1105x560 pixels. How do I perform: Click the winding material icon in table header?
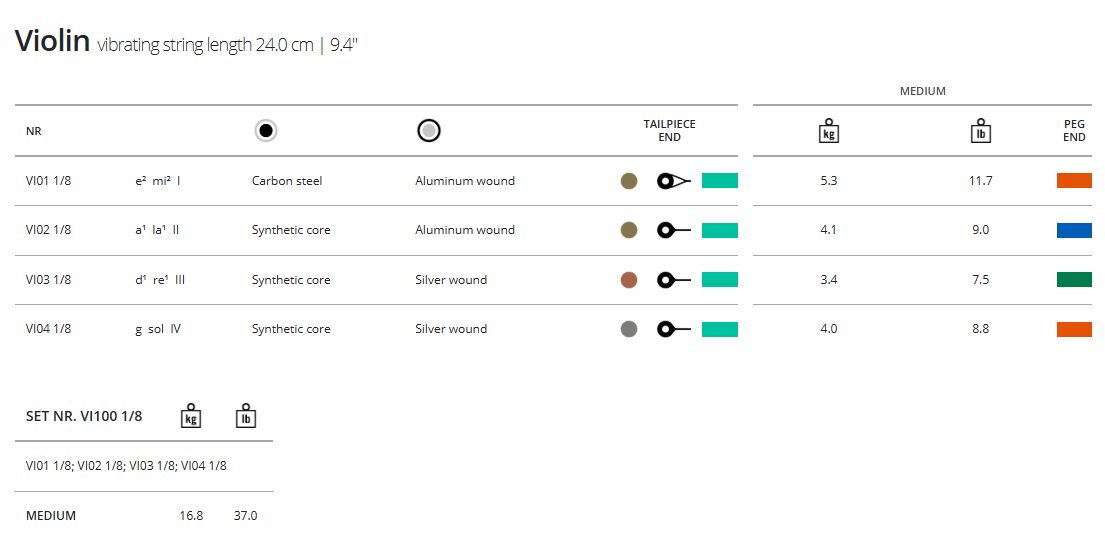point(429,130)
